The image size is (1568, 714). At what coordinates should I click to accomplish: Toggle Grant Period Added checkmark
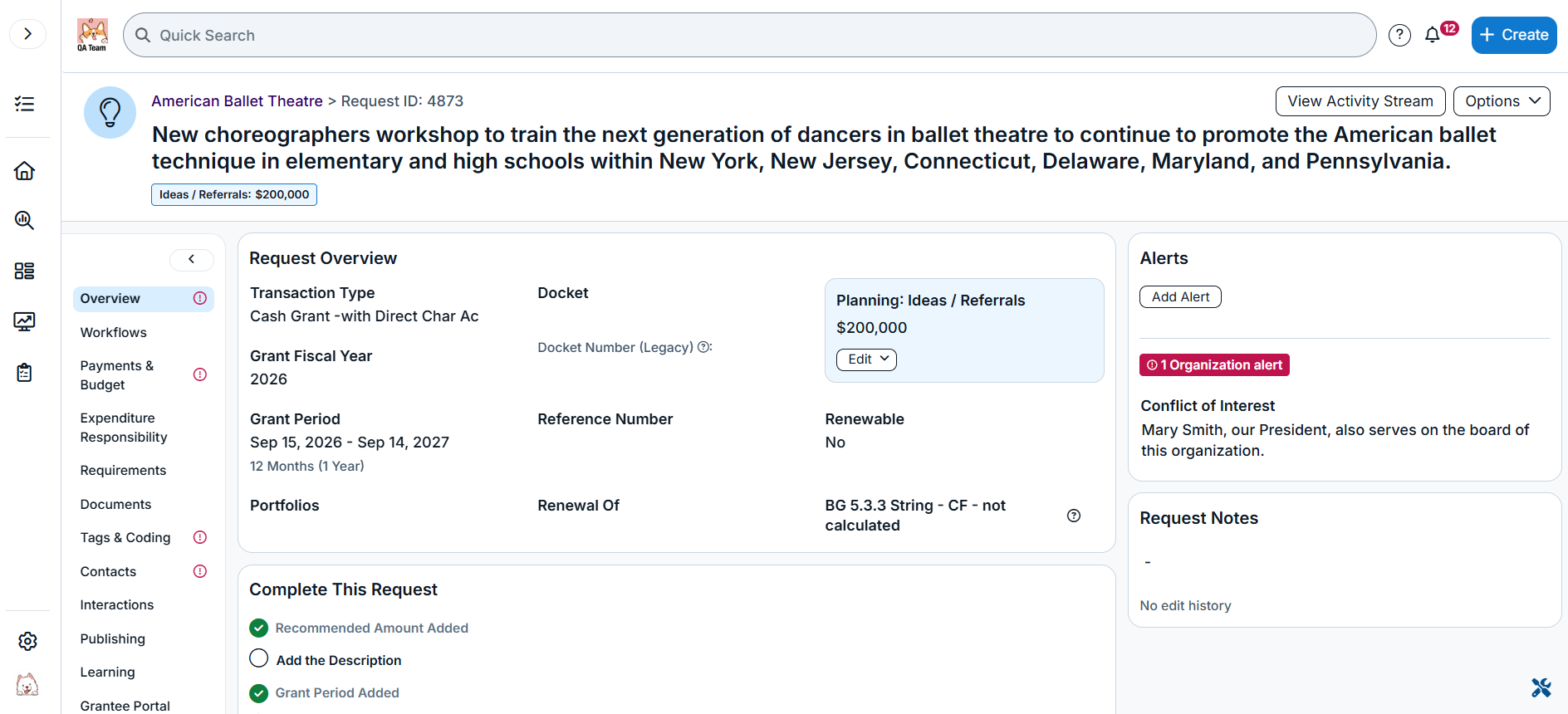(259, 693)
